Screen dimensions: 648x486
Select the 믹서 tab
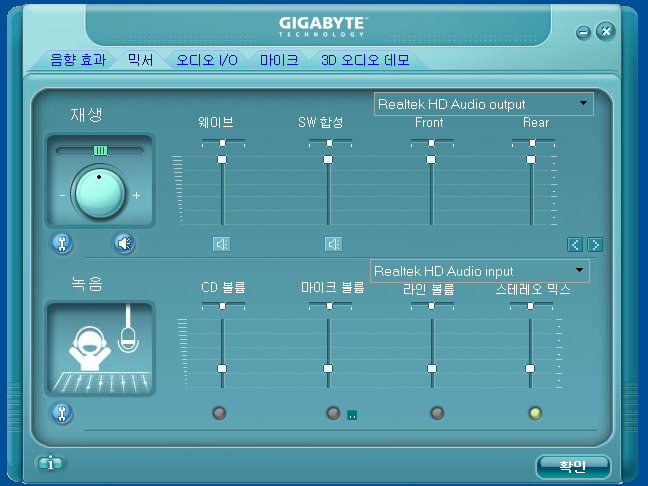(140, 60)
